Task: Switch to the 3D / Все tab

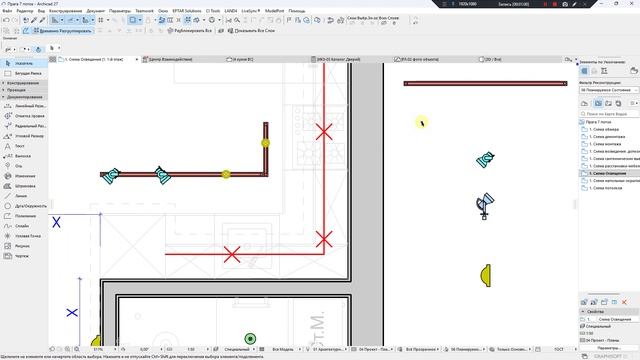Action: 518,60
